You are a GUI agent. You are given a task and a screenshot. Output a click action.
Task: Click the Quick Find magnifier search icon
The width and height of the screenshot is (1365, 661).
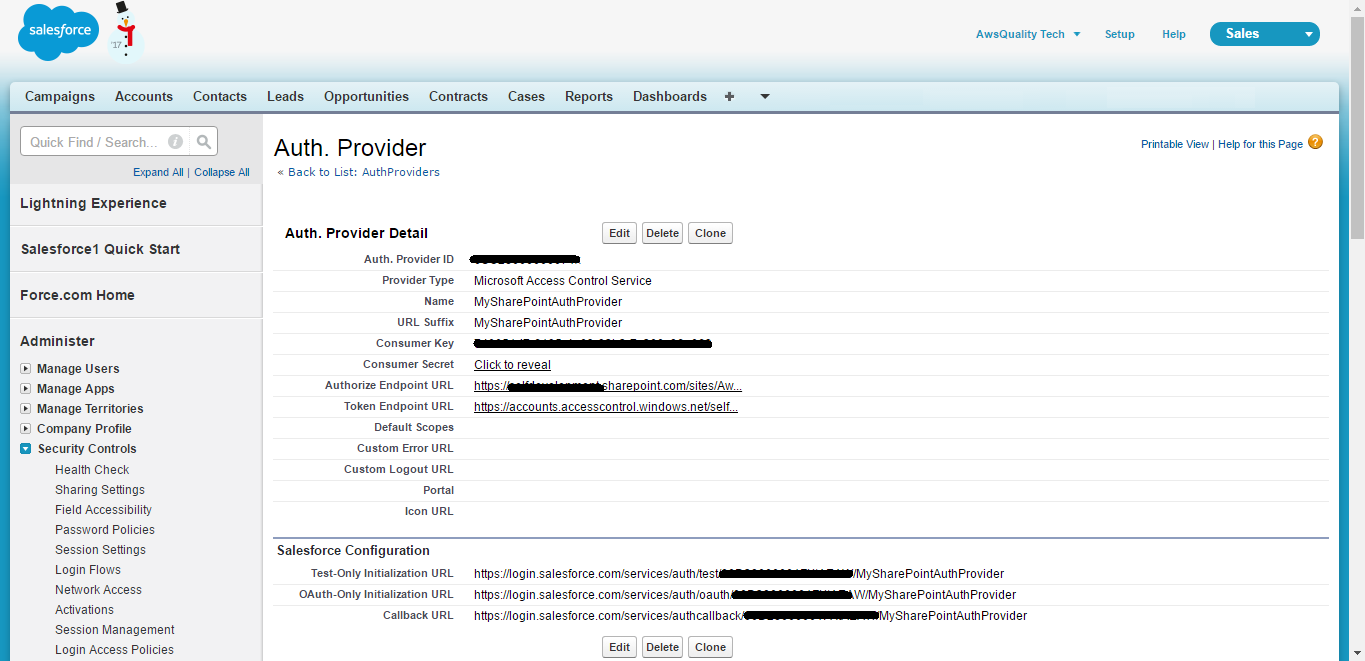pyautogui.click(x=204, y=142)
